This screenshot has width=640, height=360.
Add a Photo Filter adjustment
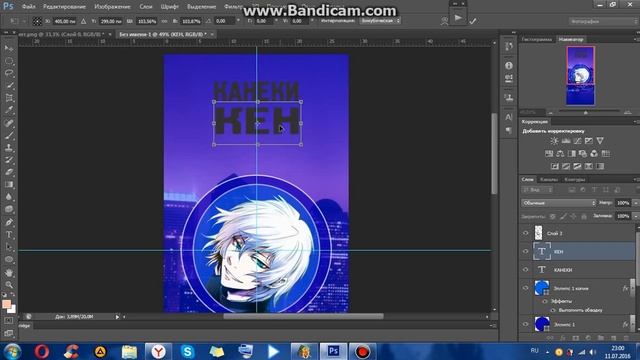[583, 154]
